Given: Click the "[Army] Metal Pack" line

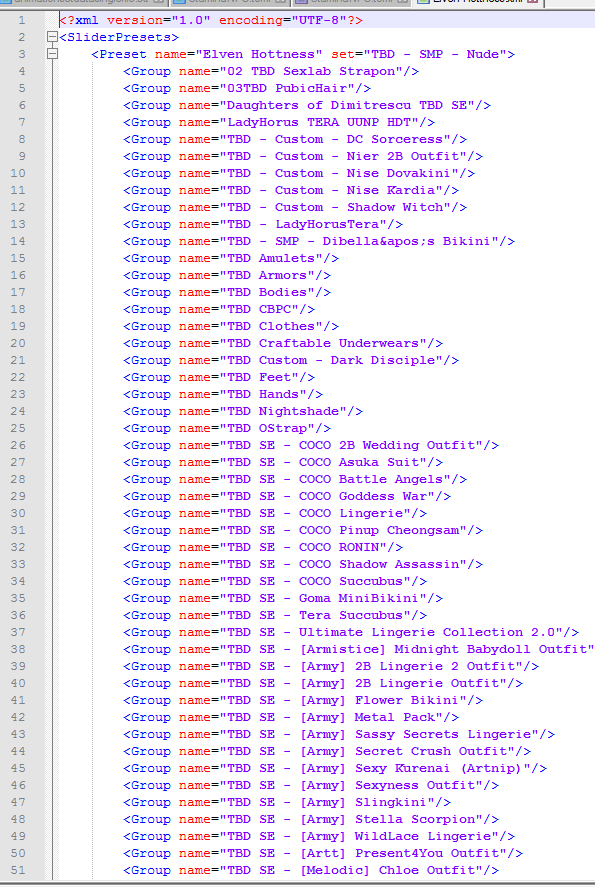Looking at the screenshot, I should (x=291, y=716).
